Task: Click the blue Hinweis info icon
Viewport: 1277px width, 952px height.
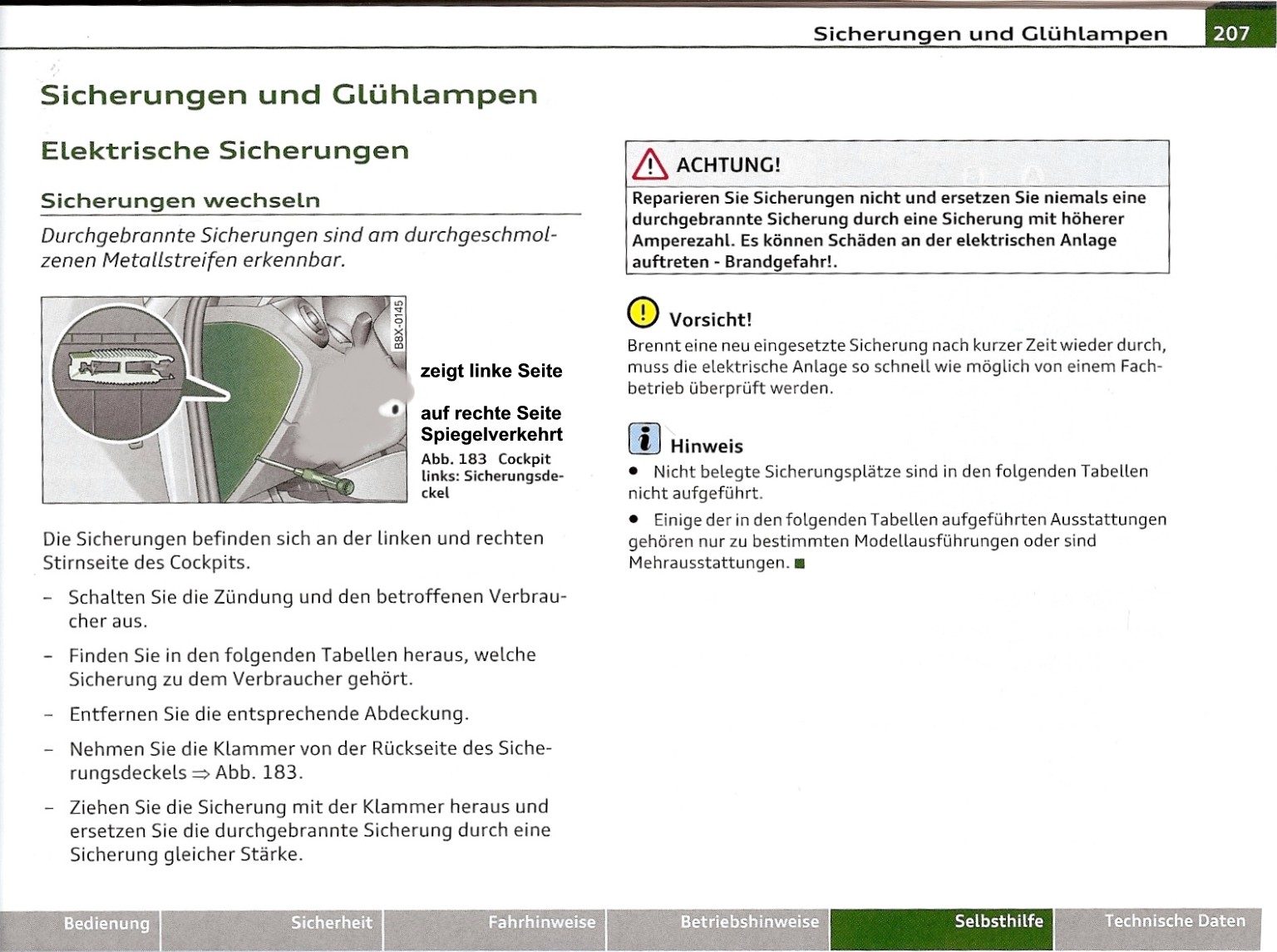Action: pyautogui.click(x=644, y=439)
